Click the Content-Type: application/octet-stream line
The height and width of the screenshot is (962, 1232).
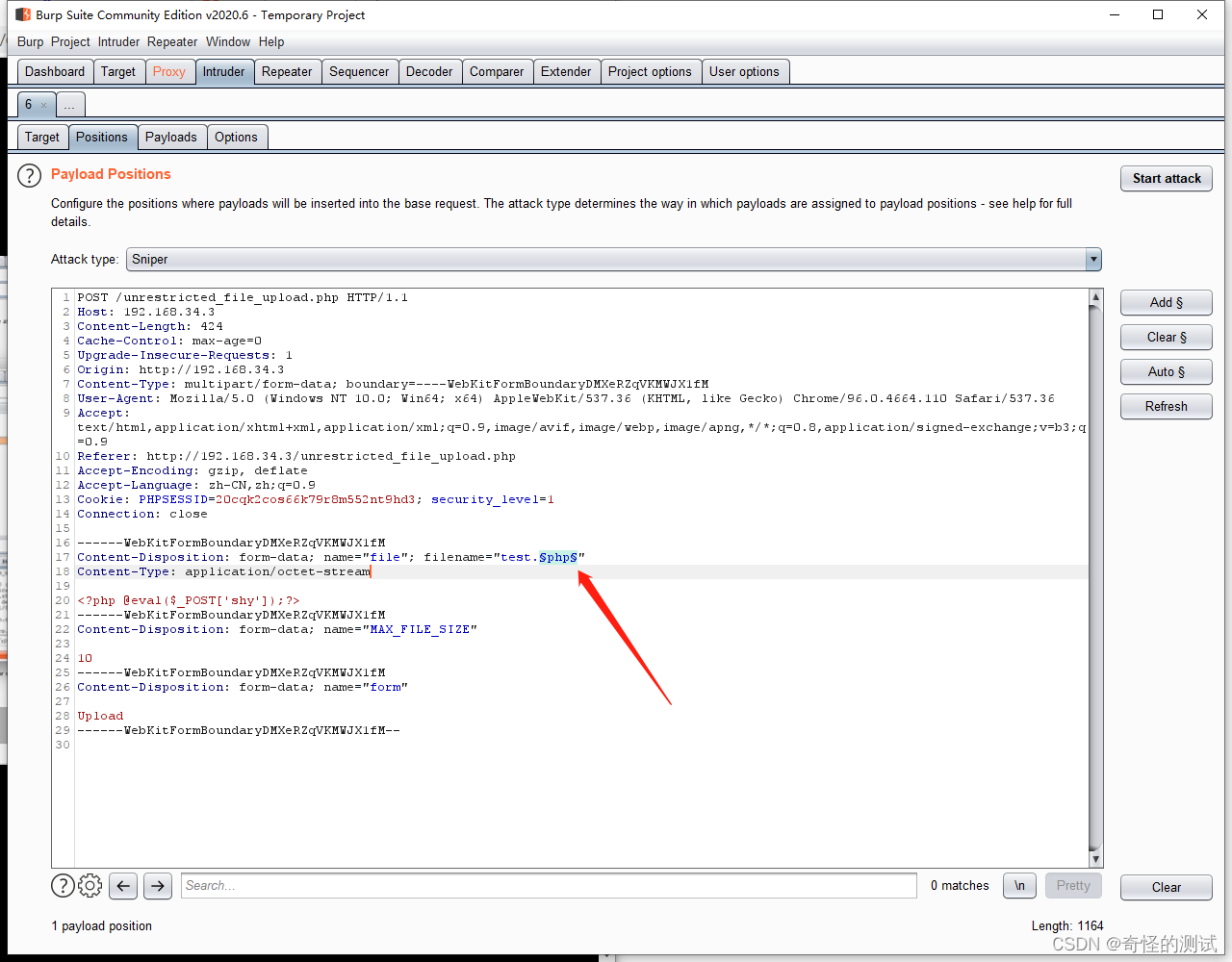point(223,572)
